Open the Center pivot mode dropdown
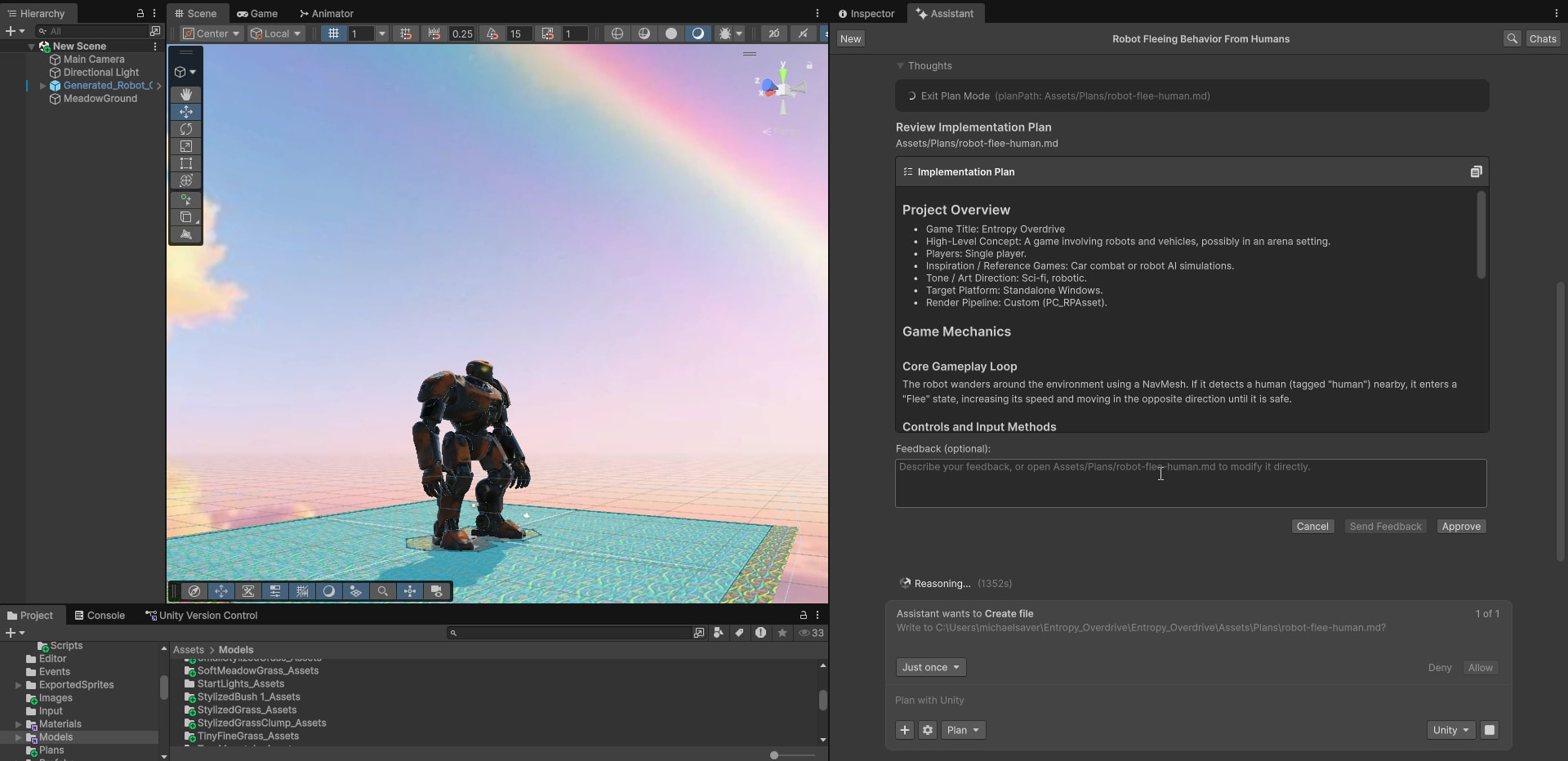The height and width of the screenshot is (761, 1568). click(212, 33)
